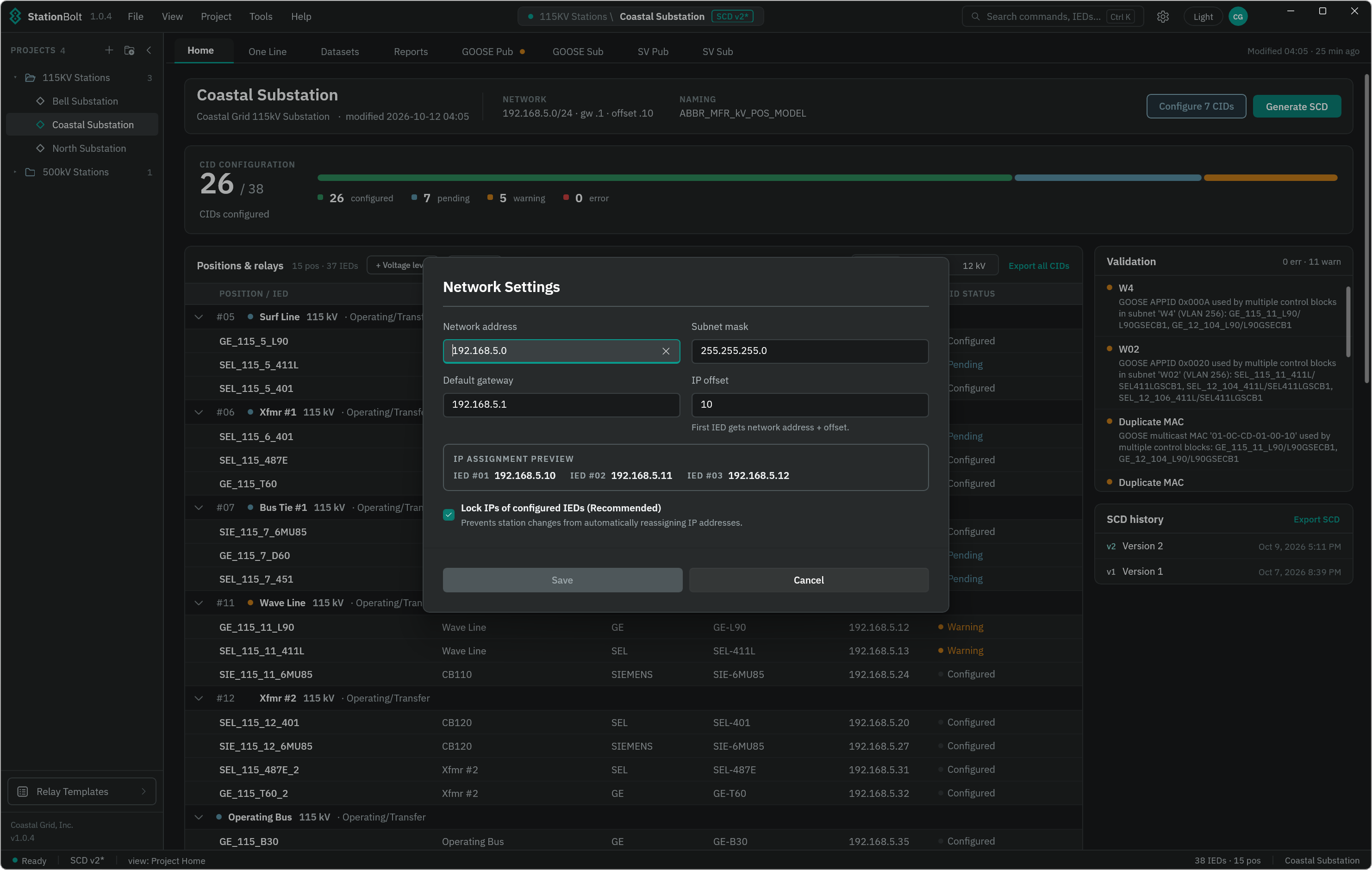
Task: Open settings via the gear icon
Action: click(1162, 17)
